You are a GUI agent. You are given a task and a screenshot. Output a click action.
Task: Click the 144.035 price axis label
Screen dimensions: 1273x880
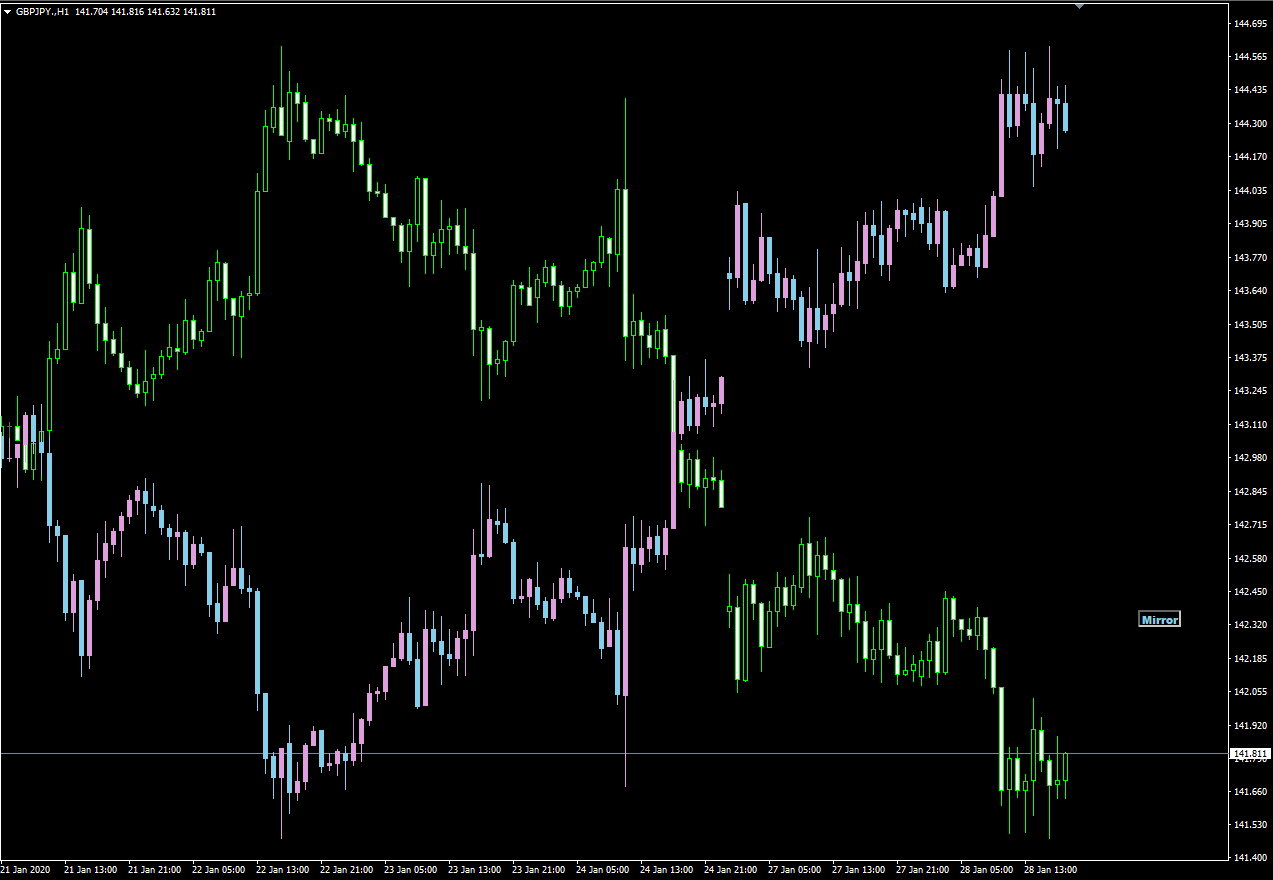pos(1251,190)
